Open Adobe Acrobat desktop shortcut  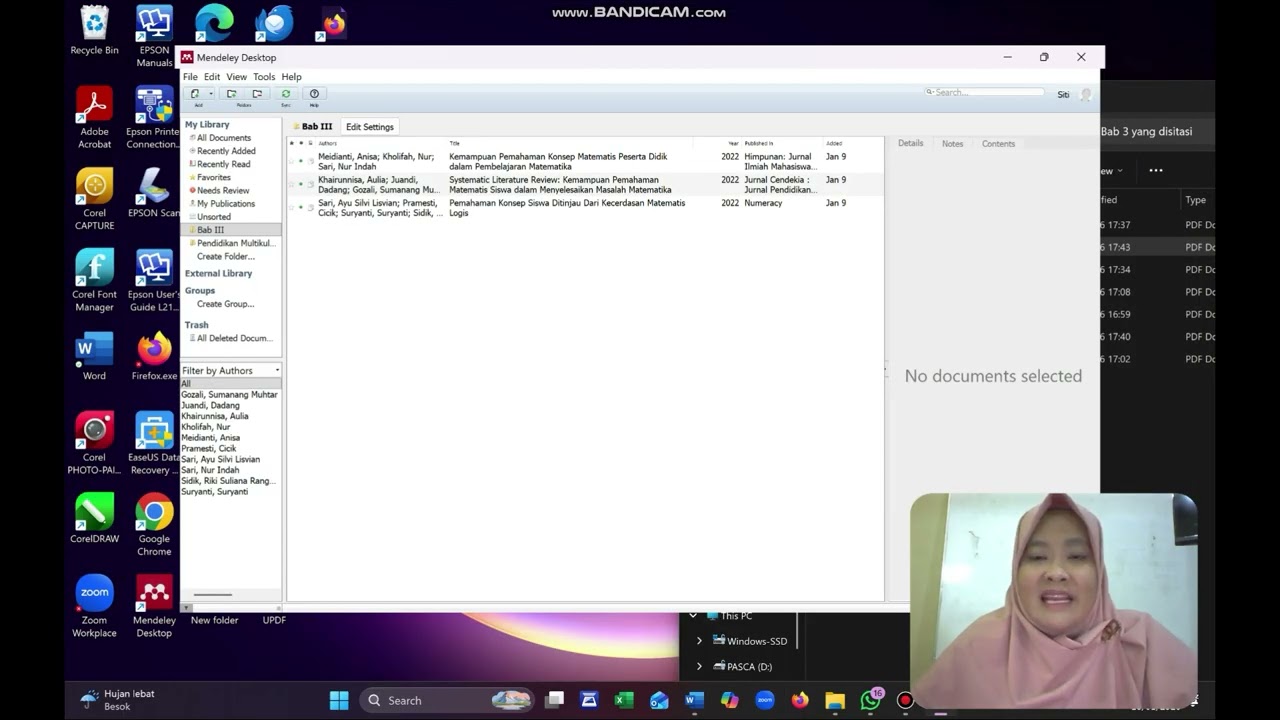tap(95, 117)
